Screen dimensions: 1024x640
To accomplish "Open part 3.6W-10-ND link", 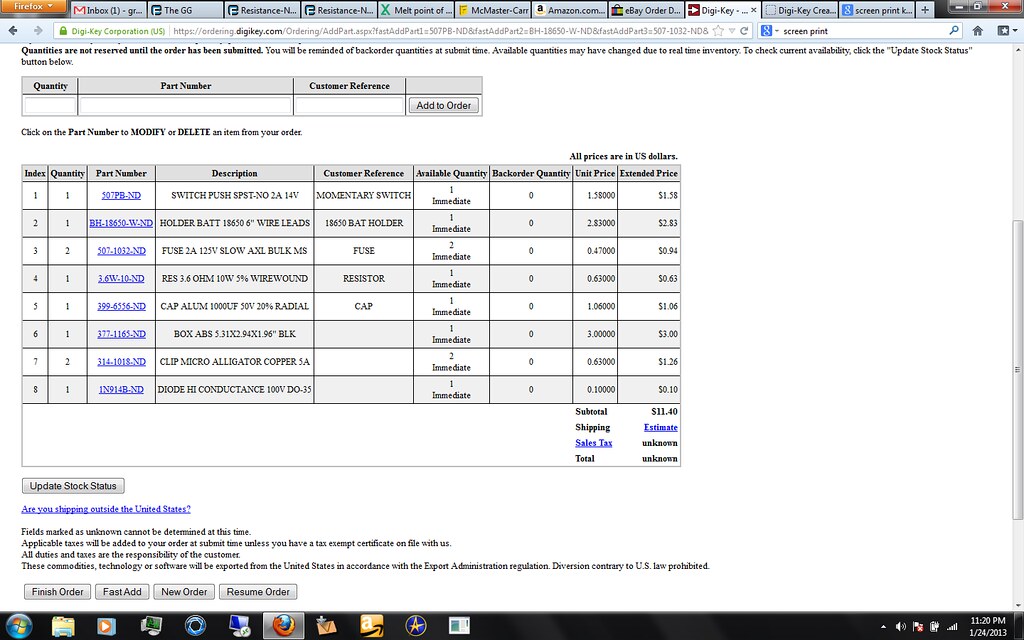I will [121, 278].
